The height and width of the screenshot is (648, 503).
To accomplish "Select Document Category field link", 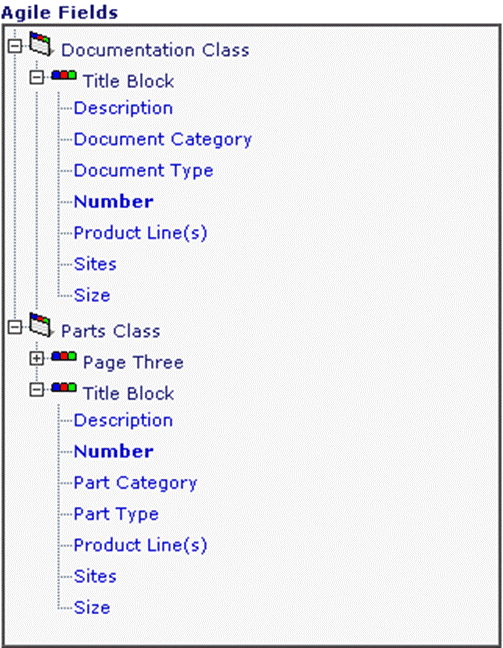I will pyautogui.click(x=162, y=140).
